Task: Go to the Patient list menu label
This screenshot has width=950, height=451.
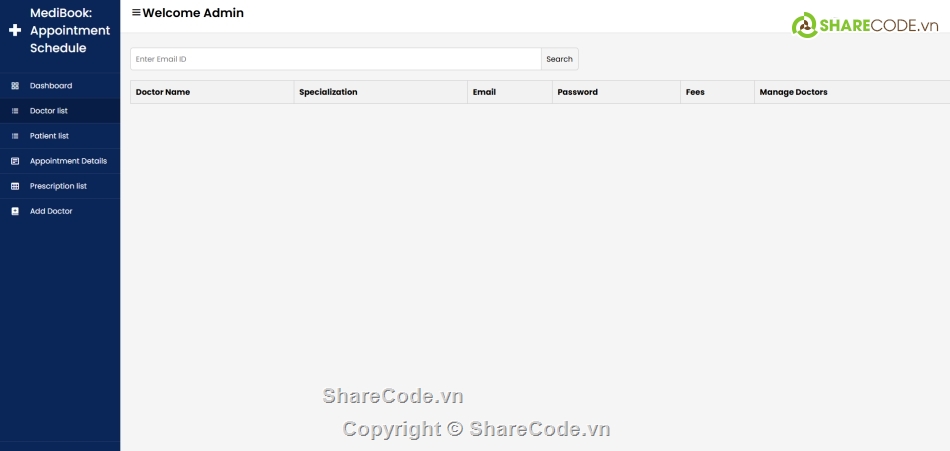Action: coord(49,136)
